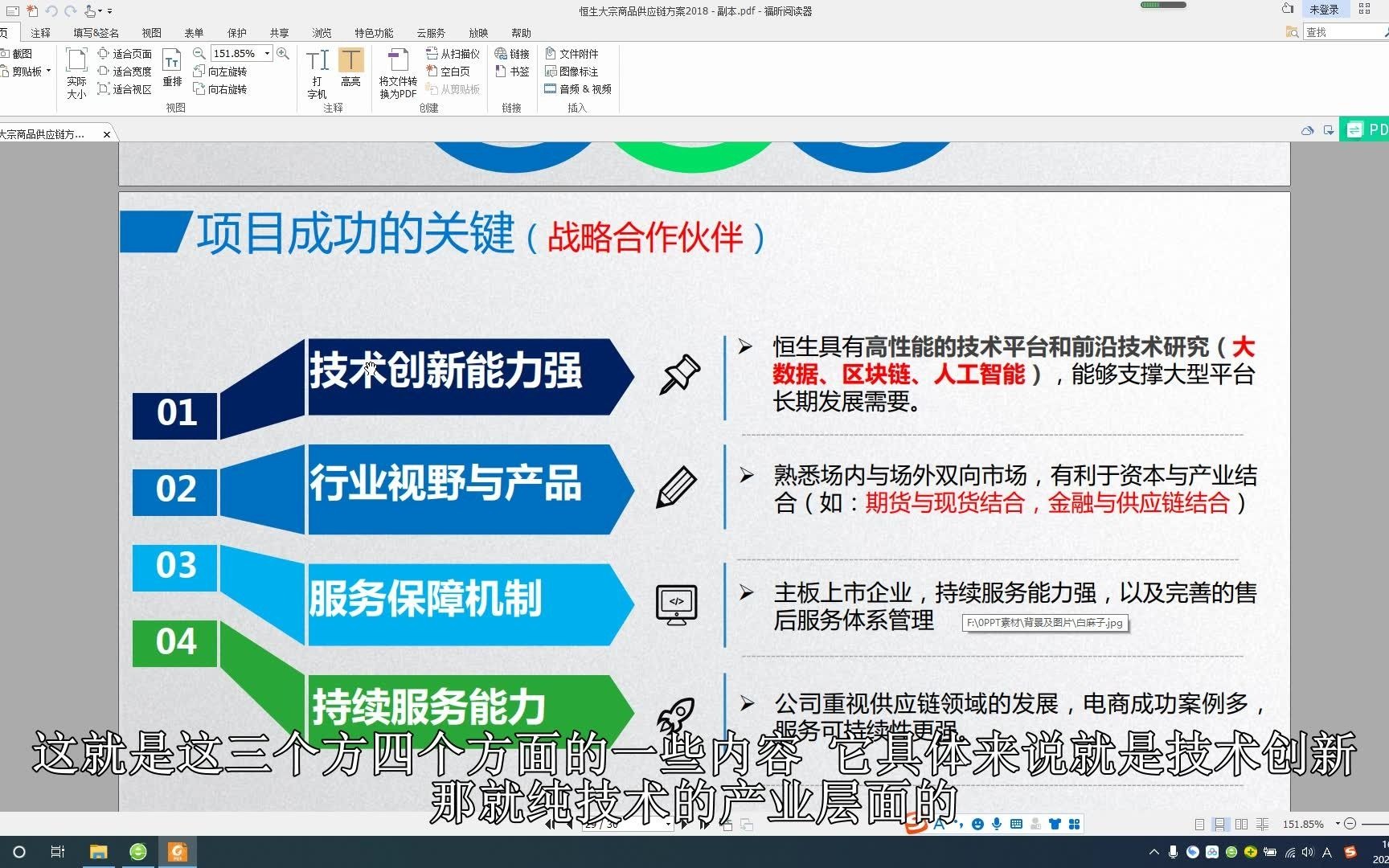
Task: Create a 空白页 blank page
Action: [x=448, y=72]
